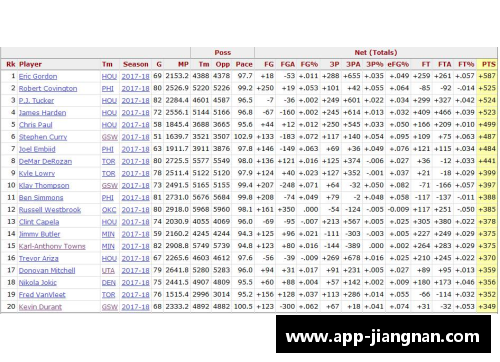Sort by the eFG% column header

(x=398, y=64)
